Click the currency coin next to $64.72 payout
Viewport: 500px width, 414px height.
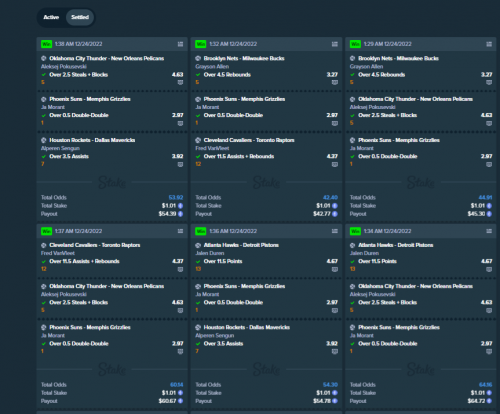(x=489, y=401)
